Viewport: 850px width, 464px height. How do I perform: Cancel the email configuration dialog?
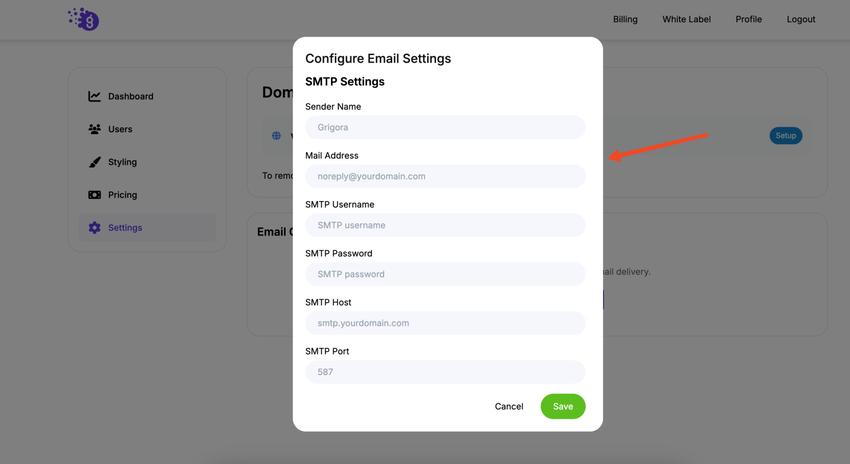click(509, 406)
